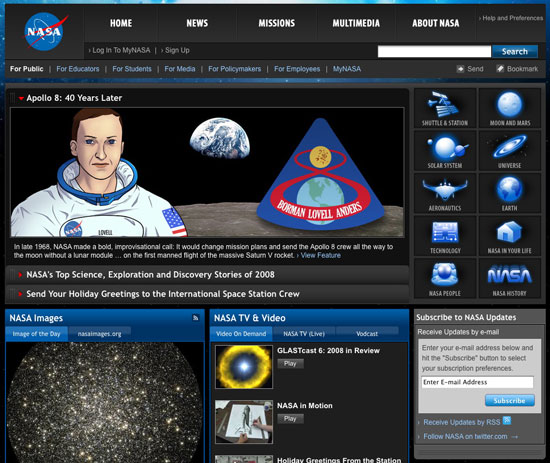Select the Vodcast tab
Image resolution: width=550 pixels, height=463 pixels.
(367, 334)
